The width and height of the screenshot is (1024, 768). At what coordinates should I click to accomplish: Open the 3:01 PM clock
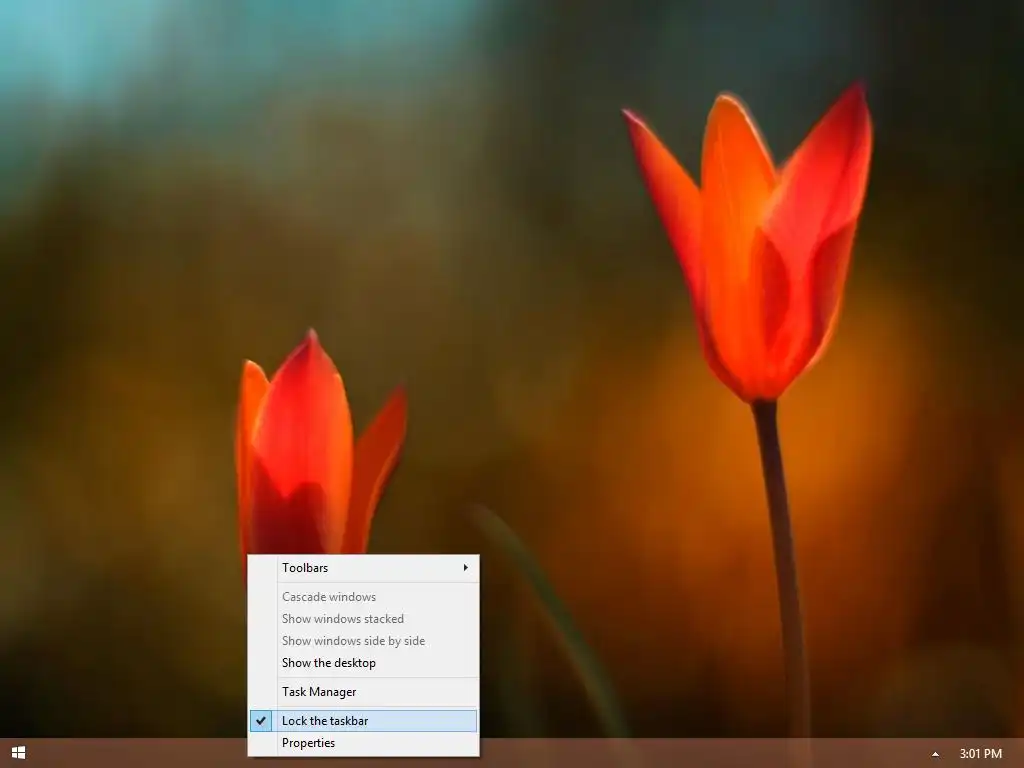click(980, 754)
